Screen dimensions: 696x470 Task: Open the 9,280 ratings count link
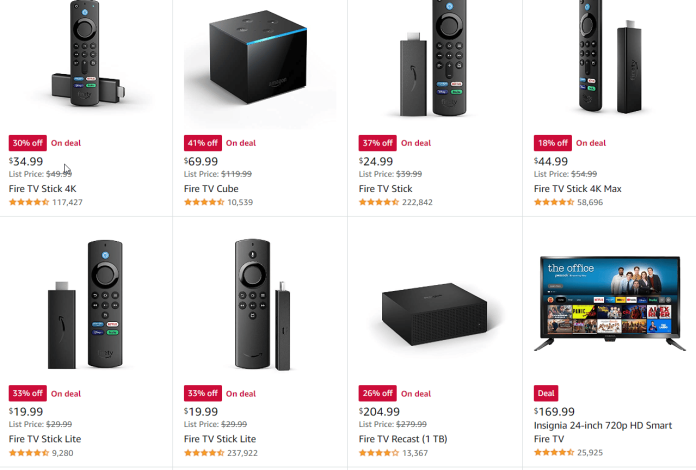coord(62,453)
